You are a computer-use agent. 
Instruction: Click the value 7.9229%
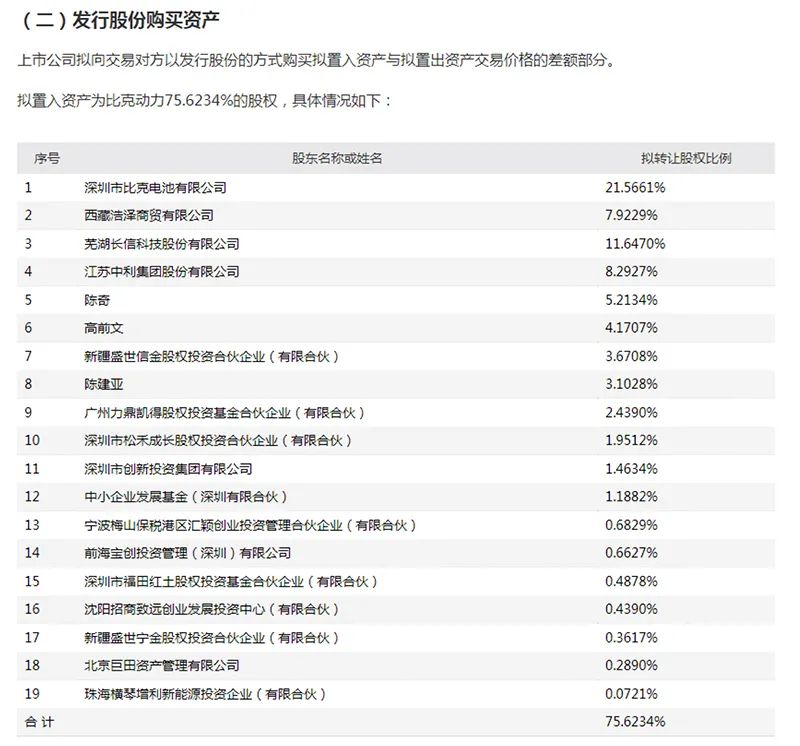click(x=631, y=215)
